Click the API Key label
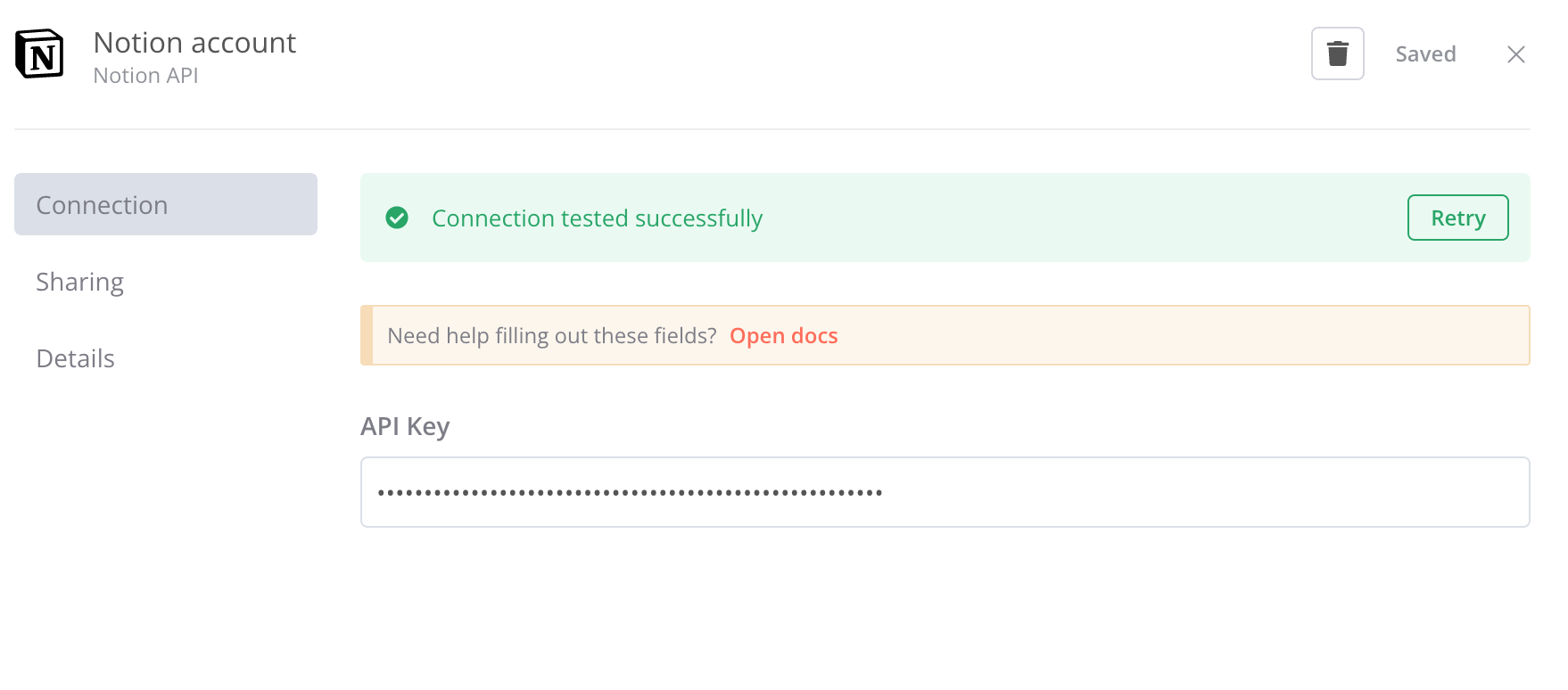Viewport: 1568px width, 690px height. pyautogui.click(x=404, y=426)
